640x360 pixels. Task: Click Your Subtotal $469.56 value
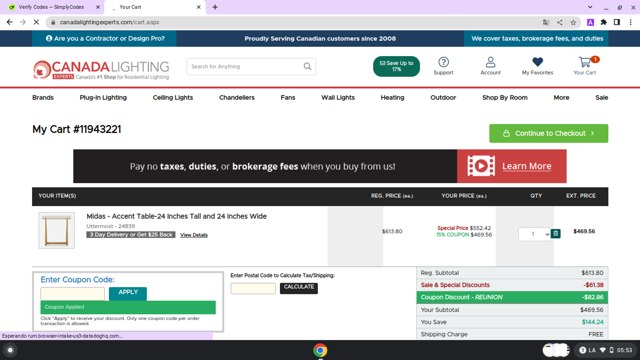[x=591, y=310]
